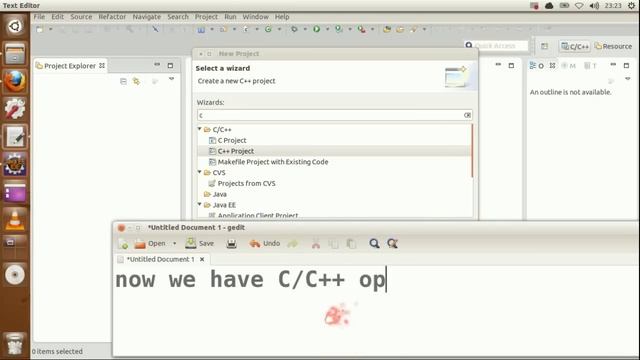Click the Open Perspective icon
The width and height of the screenshot is (640, 360).
pyautogui.click(x=544, y=46)
